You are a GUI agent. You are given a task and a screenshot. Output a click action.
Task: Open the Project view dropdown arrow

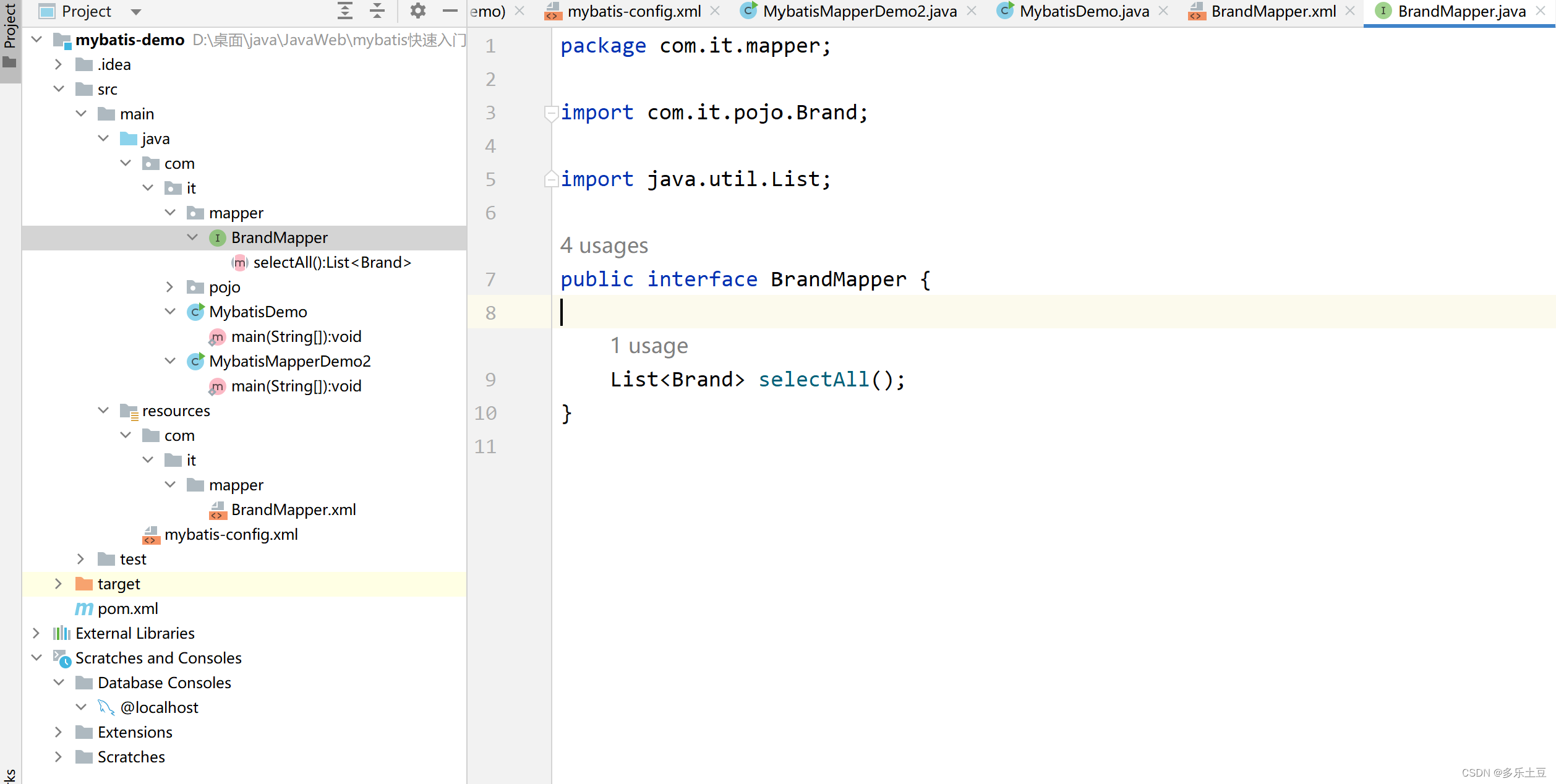click(x=137, y=12)
